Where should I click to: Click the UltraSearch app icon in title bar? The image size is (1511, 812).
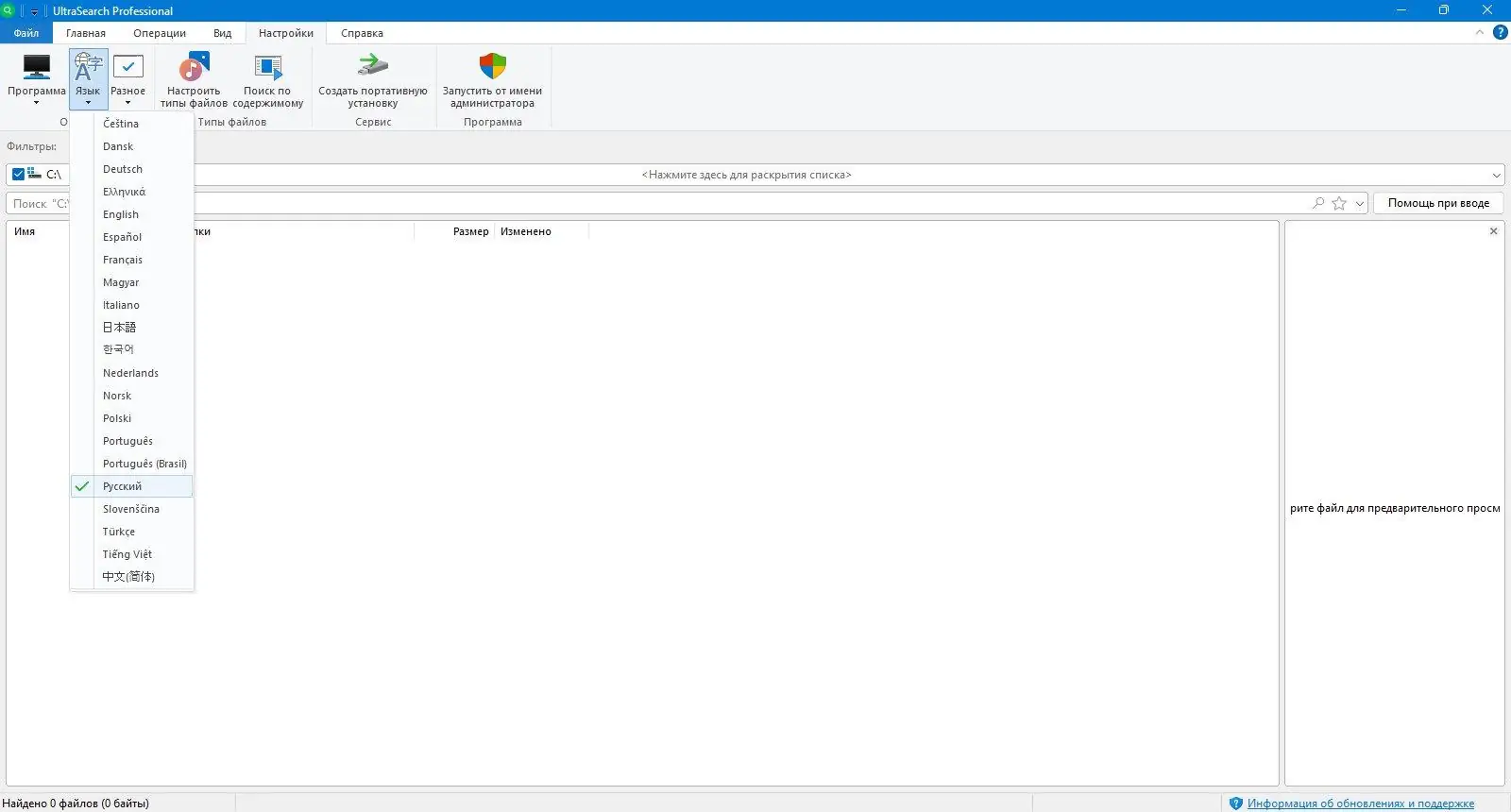pos(8,10)
